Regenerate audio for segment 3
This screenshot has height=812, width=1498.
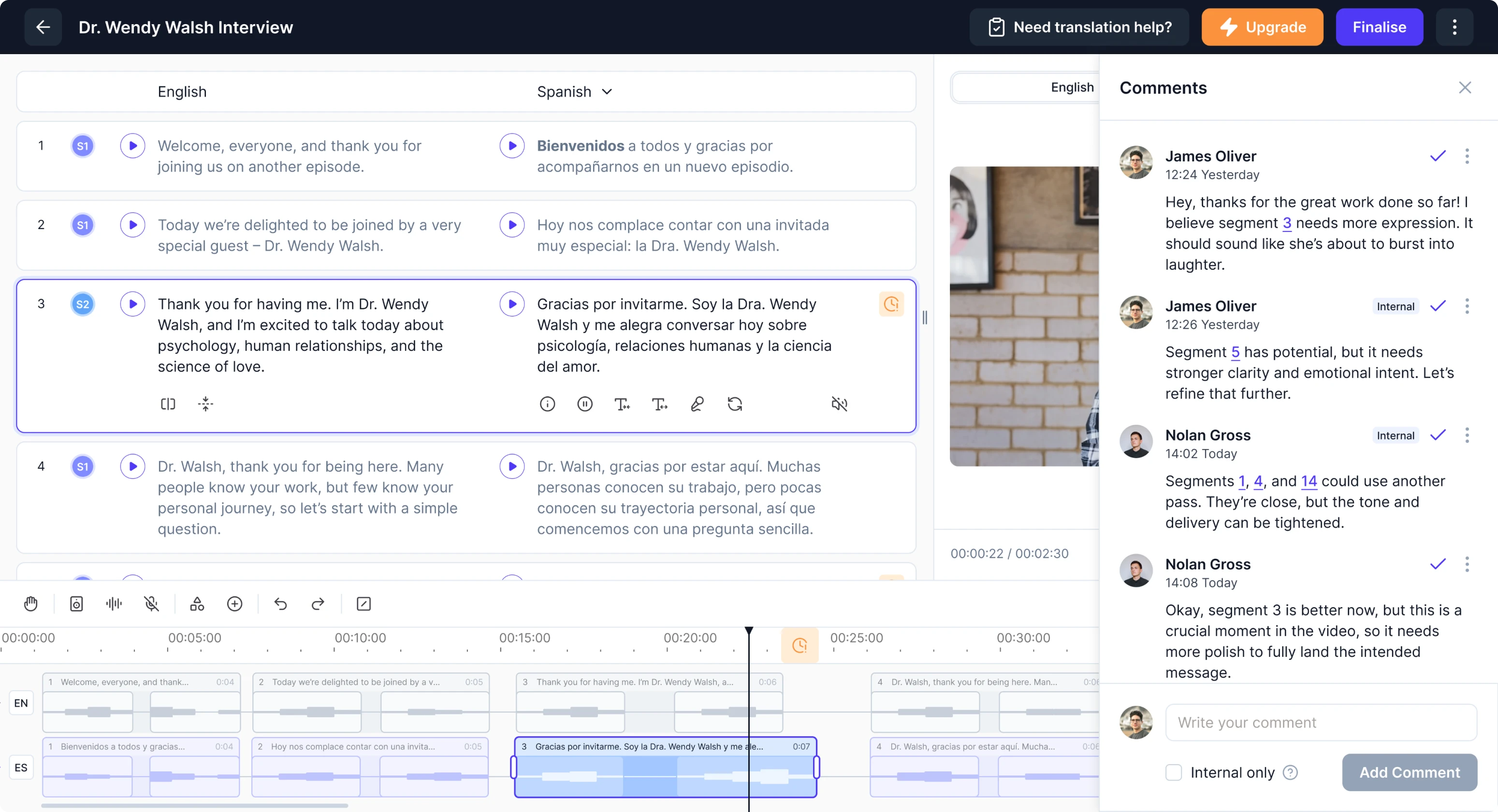735,404
